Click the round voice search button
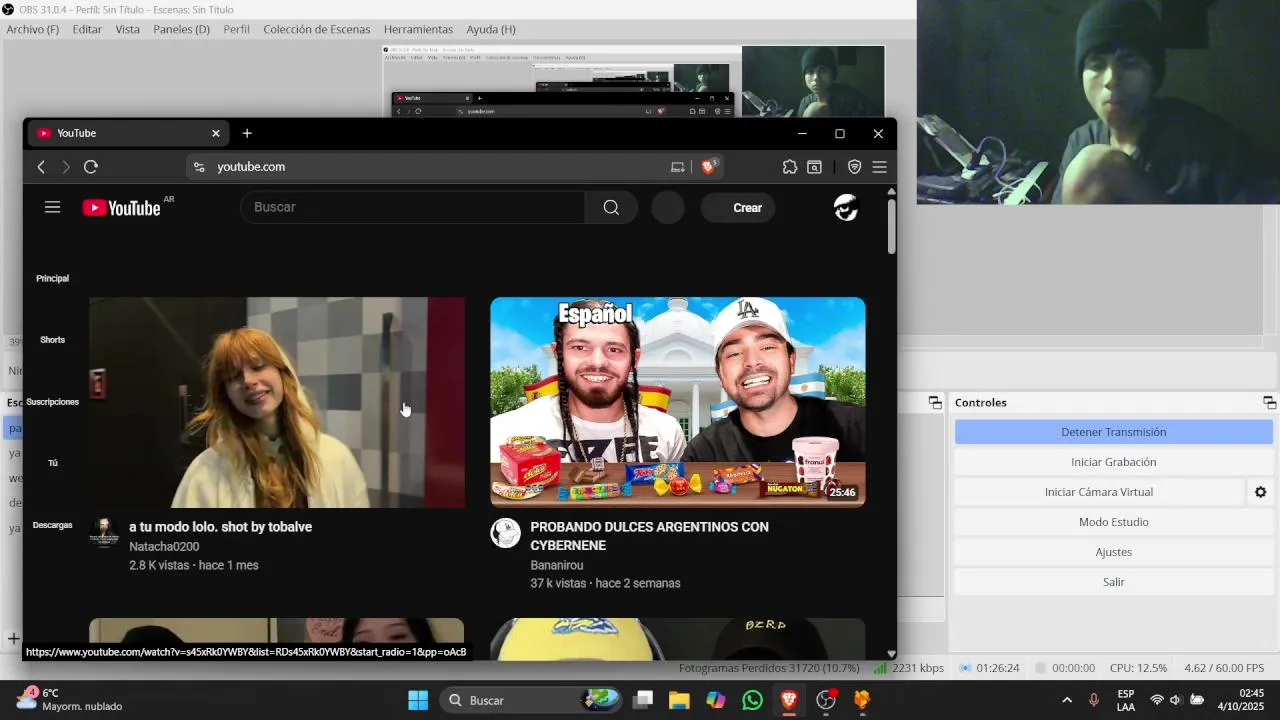 tap(668, 207)
